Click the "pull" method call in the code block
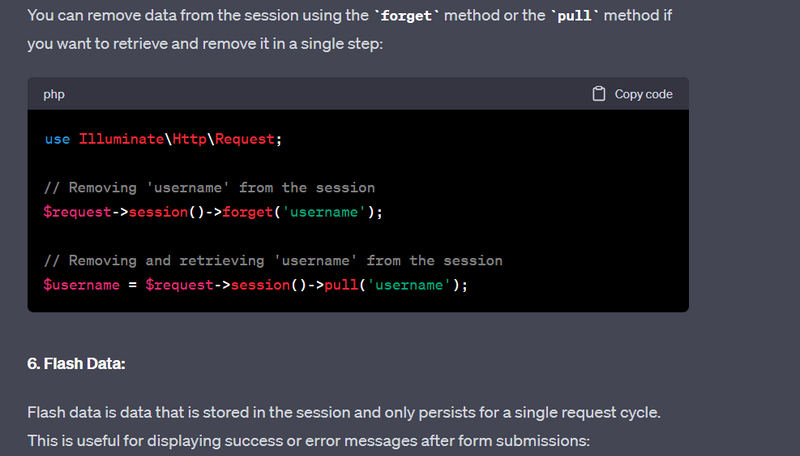Image resolution: width=800 pixels, height=456 pixels. [341, 285]
